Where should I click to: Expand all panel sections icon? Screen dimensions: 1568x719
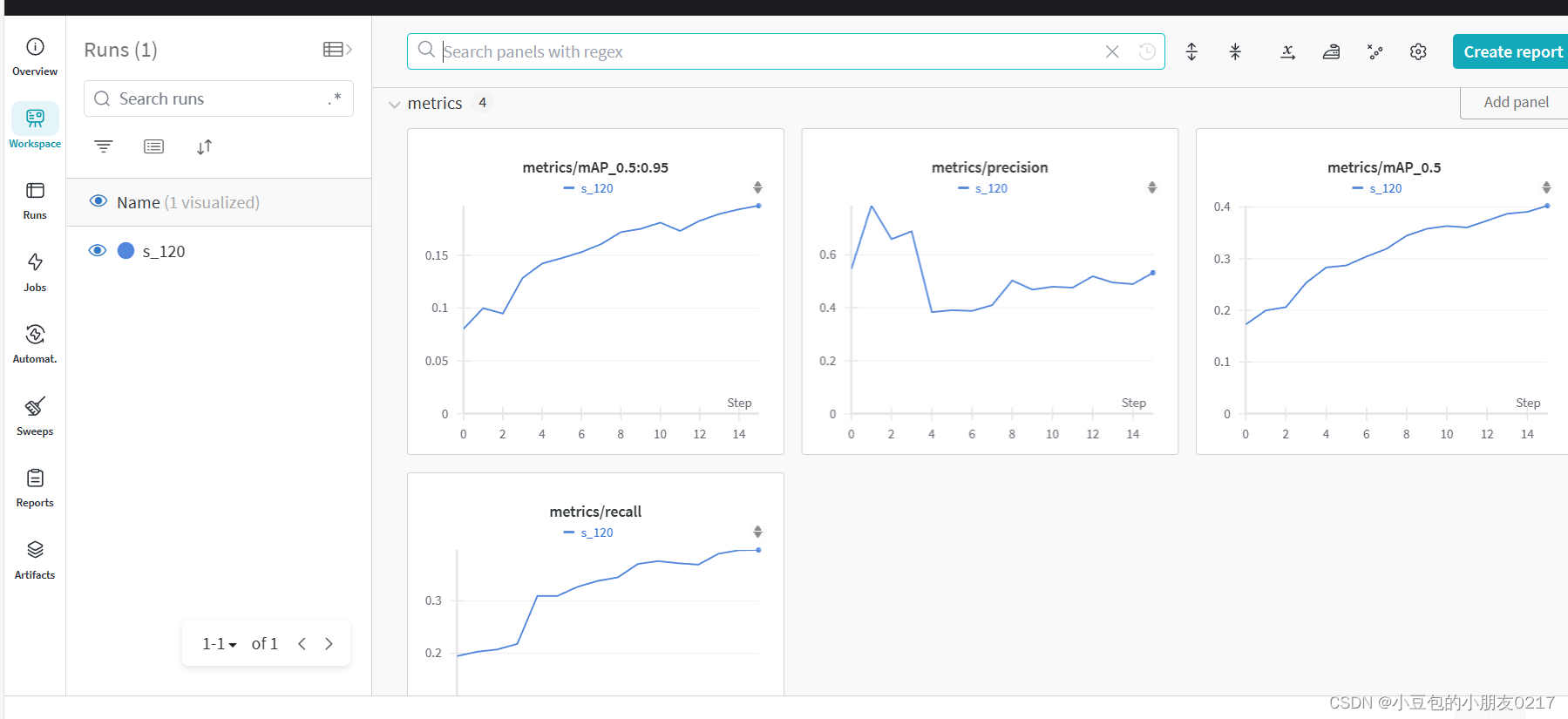tap(1191, 51)
